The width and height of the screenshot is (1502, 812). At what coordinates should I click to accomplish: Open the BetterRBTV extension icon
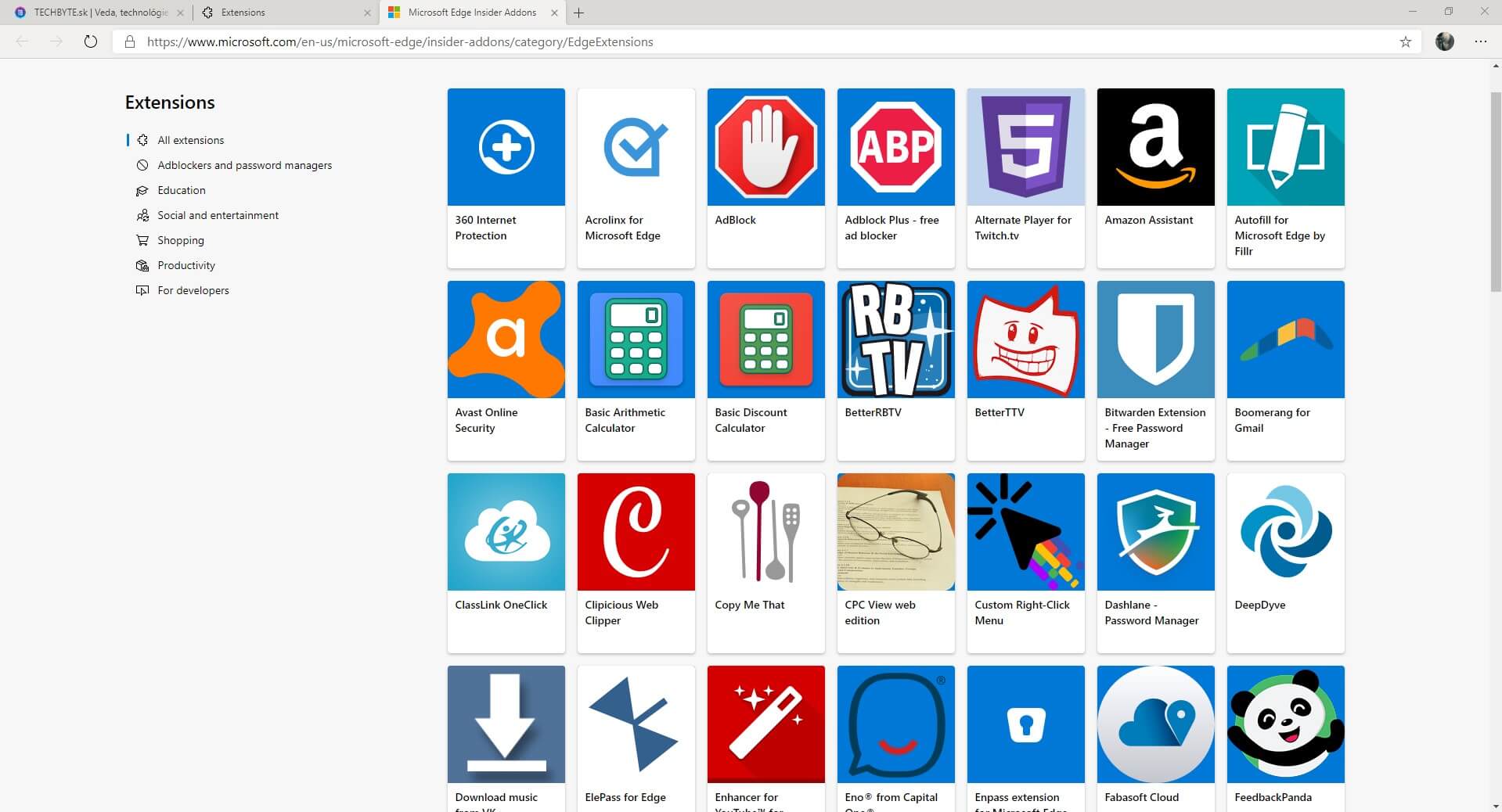[895, 340]
